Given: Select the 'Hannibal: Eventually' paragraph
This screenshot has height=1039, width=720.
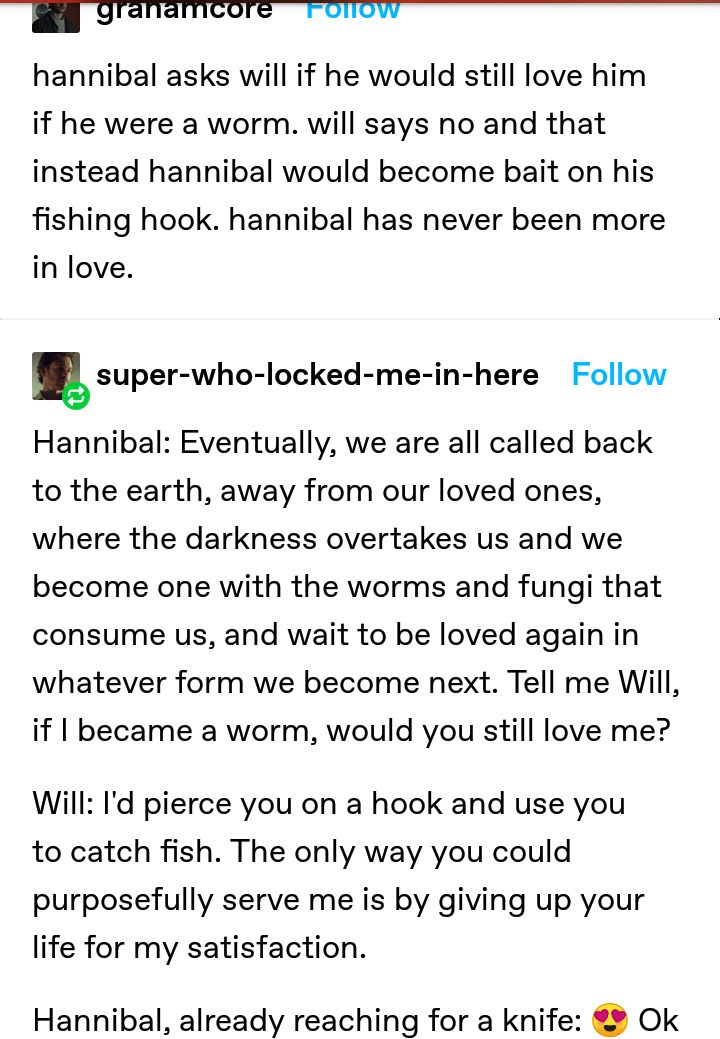Looking at the screenshot, I should (356, 587).
